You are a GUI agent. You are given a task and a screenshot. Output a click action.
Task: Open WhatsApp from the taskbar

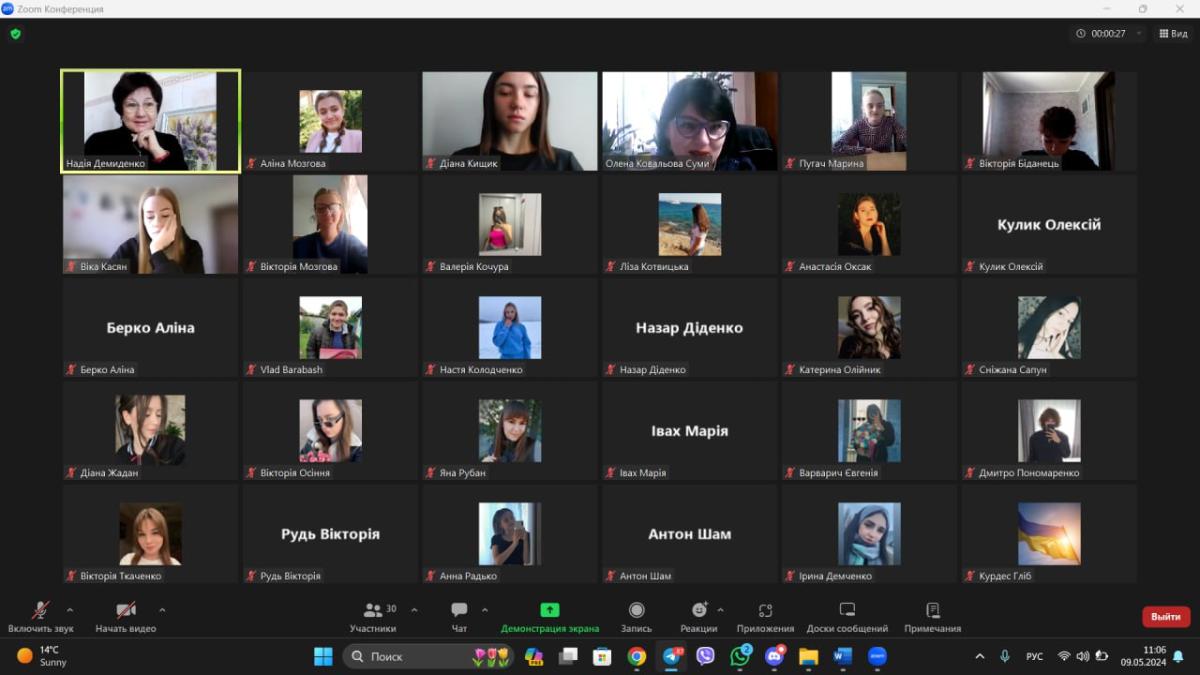(740, 657)
